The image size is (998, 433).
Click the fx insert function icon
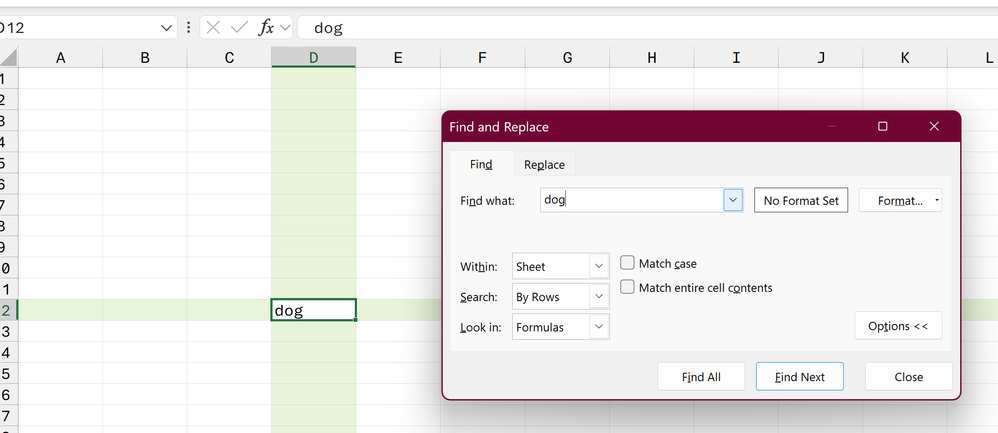pyautogui.click(x=266, y=28)
